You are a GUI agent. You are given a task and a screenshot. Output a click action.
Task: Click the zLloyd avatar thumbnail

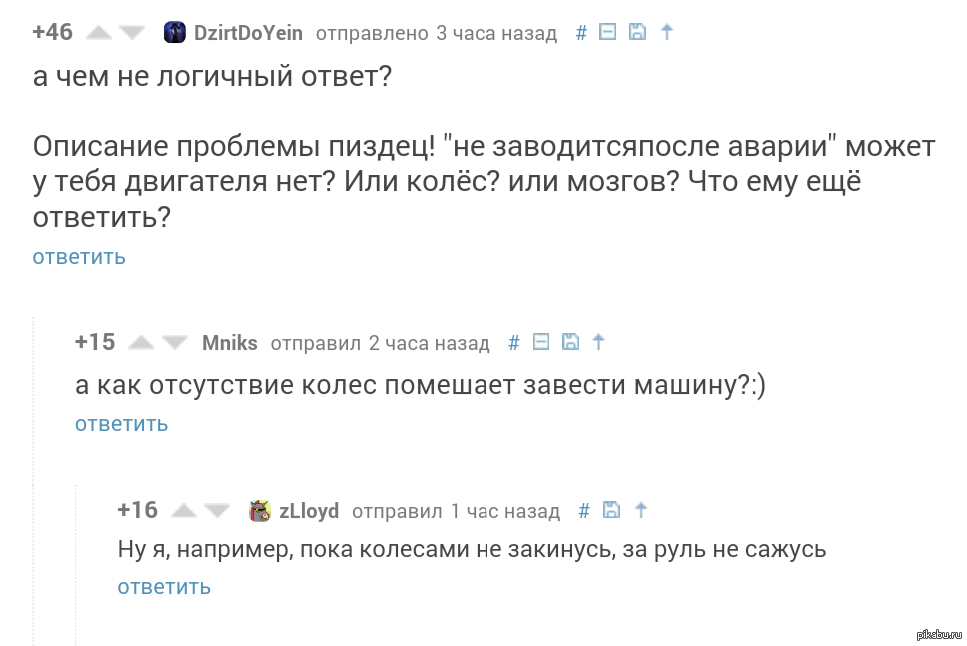point(260,511)
